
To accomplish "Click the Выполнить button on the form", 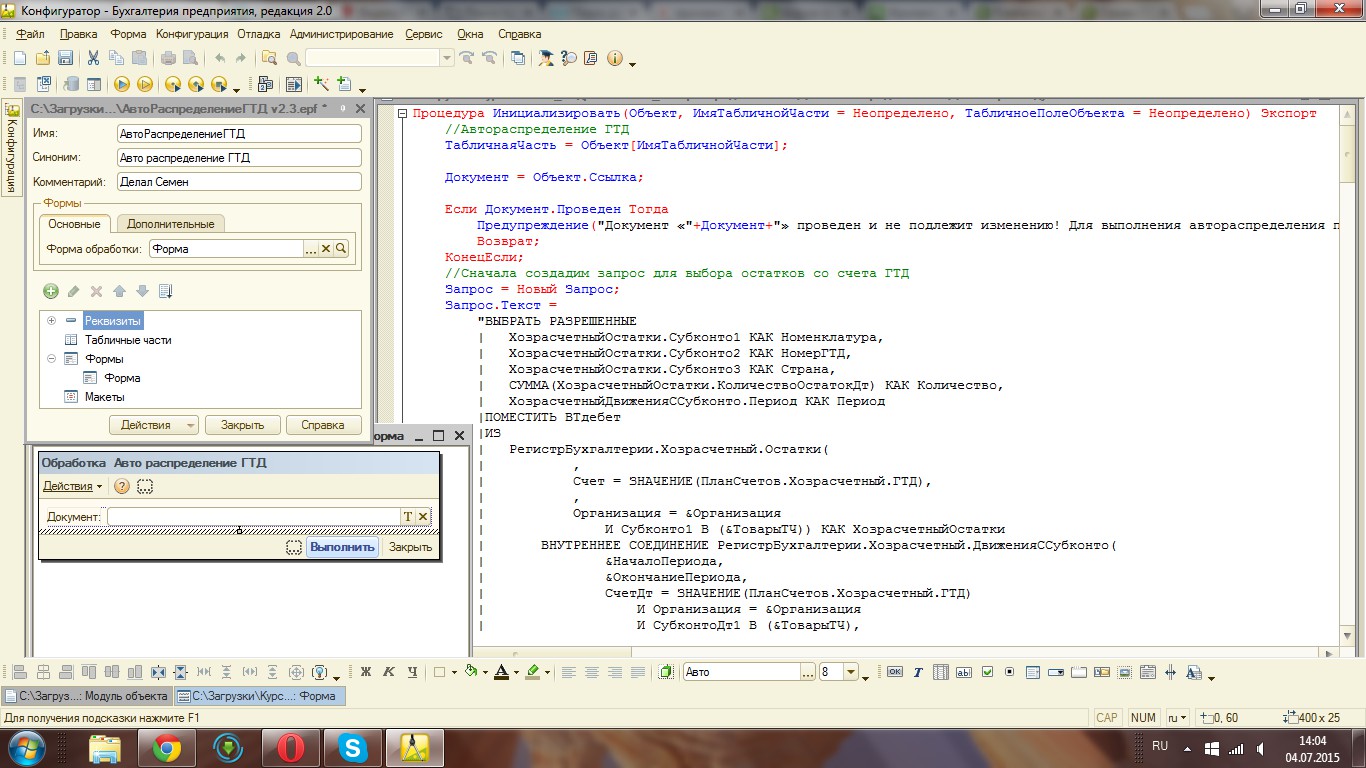I will 342,547.
